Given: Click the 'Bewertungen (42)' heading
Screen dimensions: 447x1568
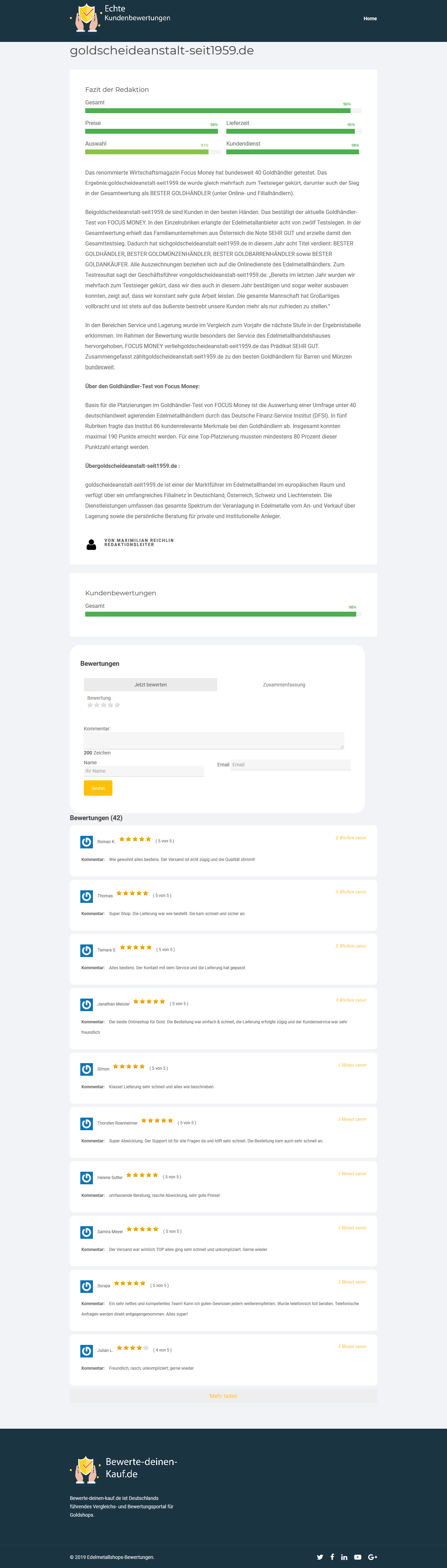Looking at the screenshot, I should click(x=96, y=818).
